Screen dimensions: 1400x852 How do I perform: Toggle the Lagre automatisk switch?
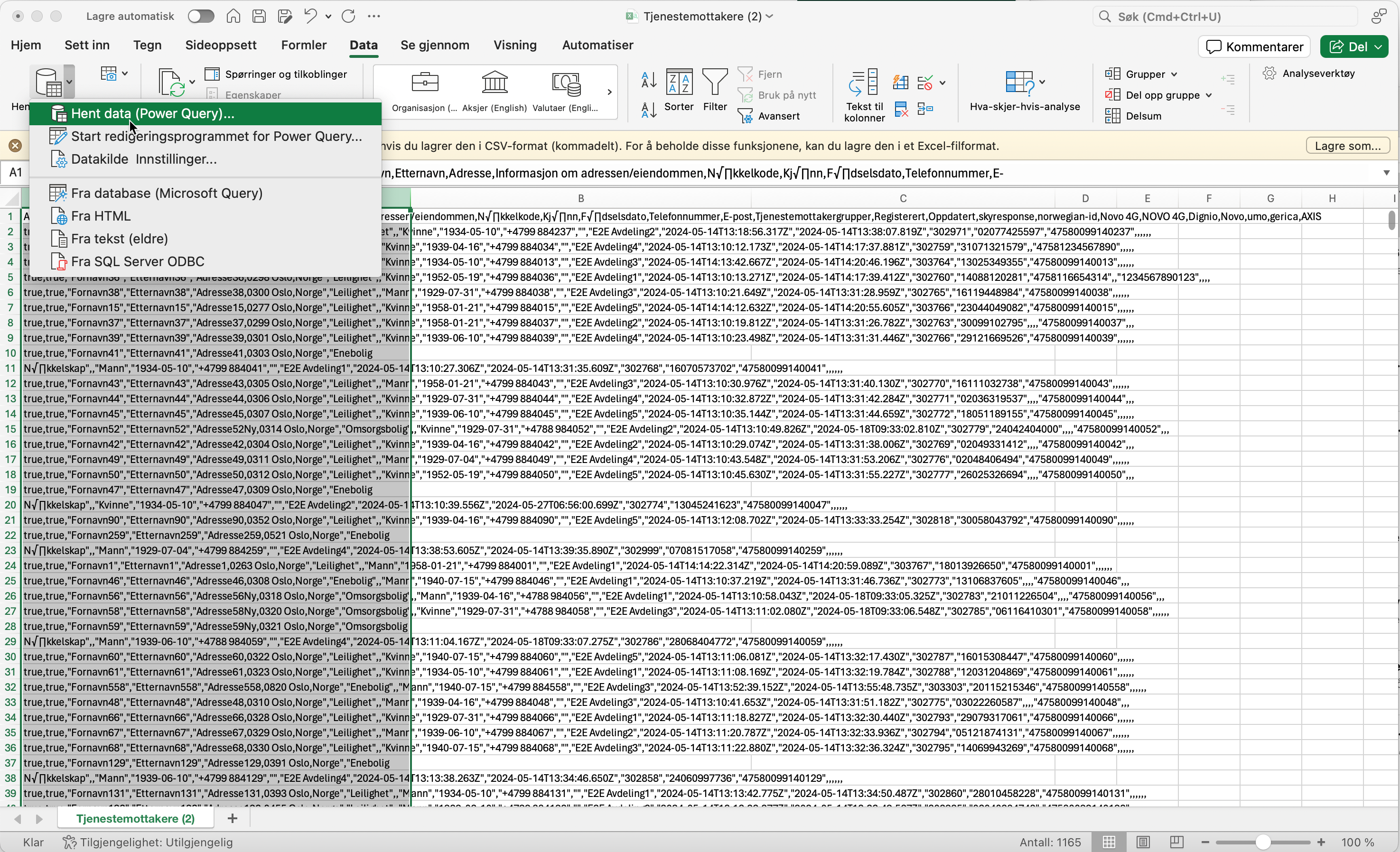(x=201, y=17)
